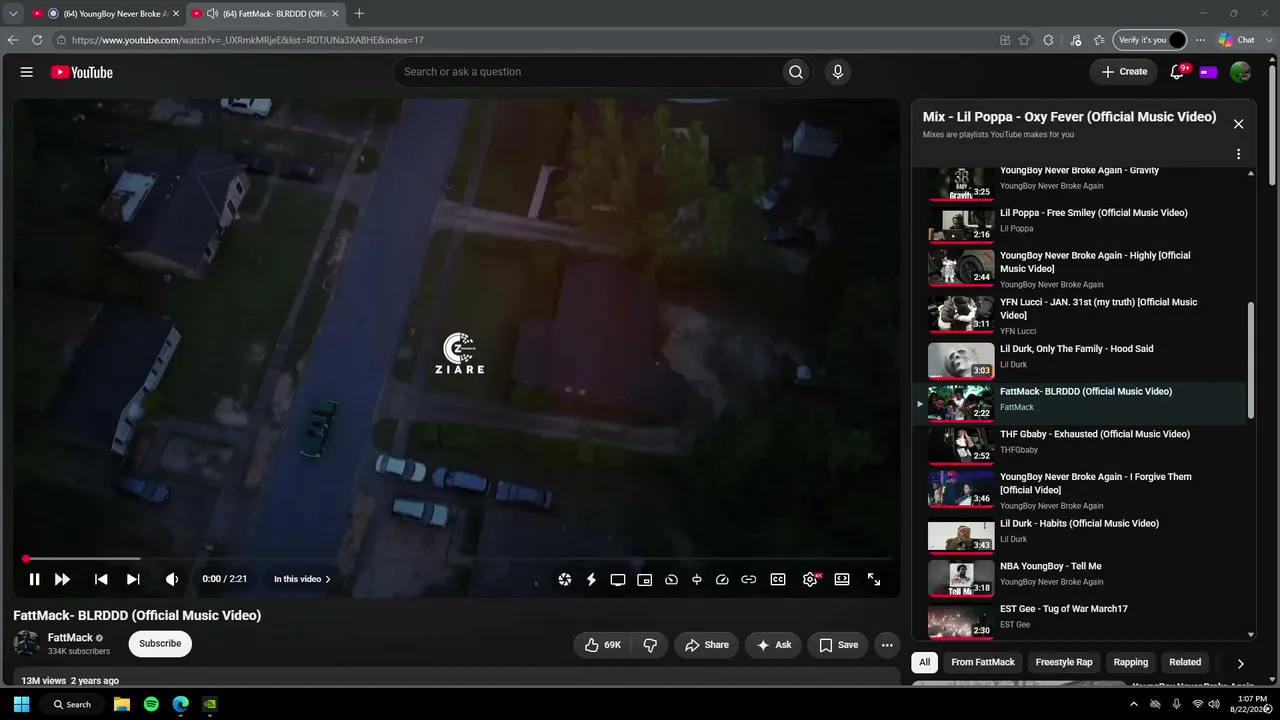The height and width of the screenshot is (720, 1280).
Task: Select the 'From FattMack' filter chip
Action: [983, 662]
